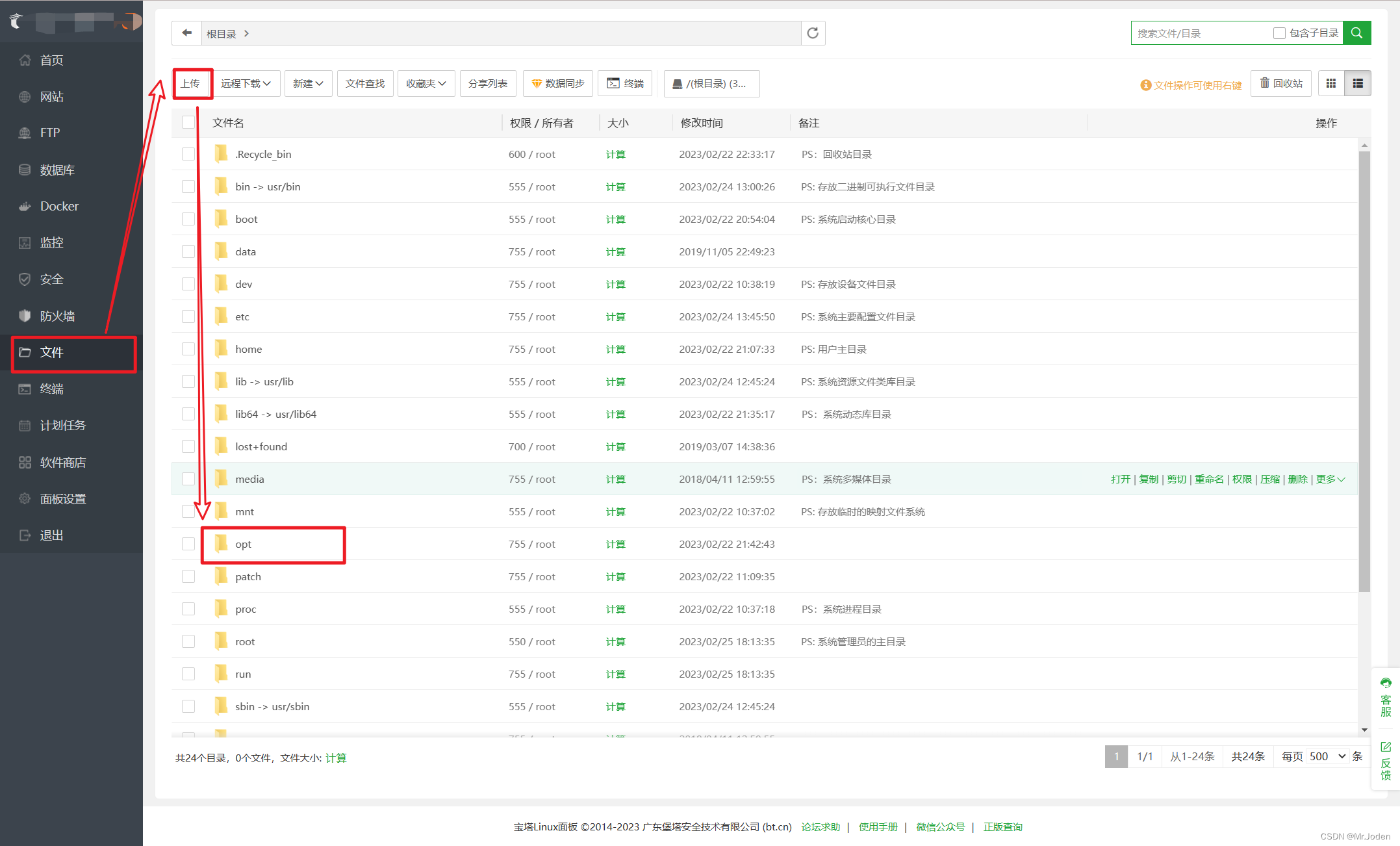
Task: Expand the New (新建) dropdown
Action: 308,83
